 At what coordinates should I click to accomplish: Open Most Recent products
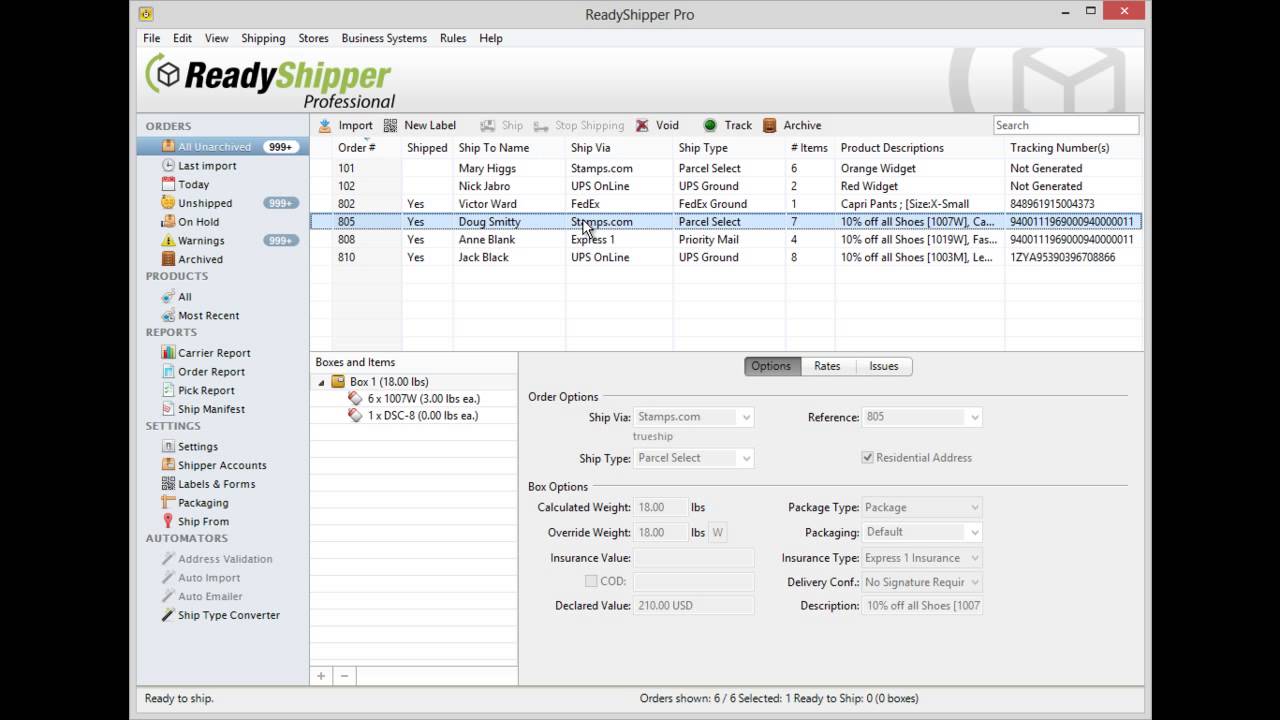coord(208,315)
